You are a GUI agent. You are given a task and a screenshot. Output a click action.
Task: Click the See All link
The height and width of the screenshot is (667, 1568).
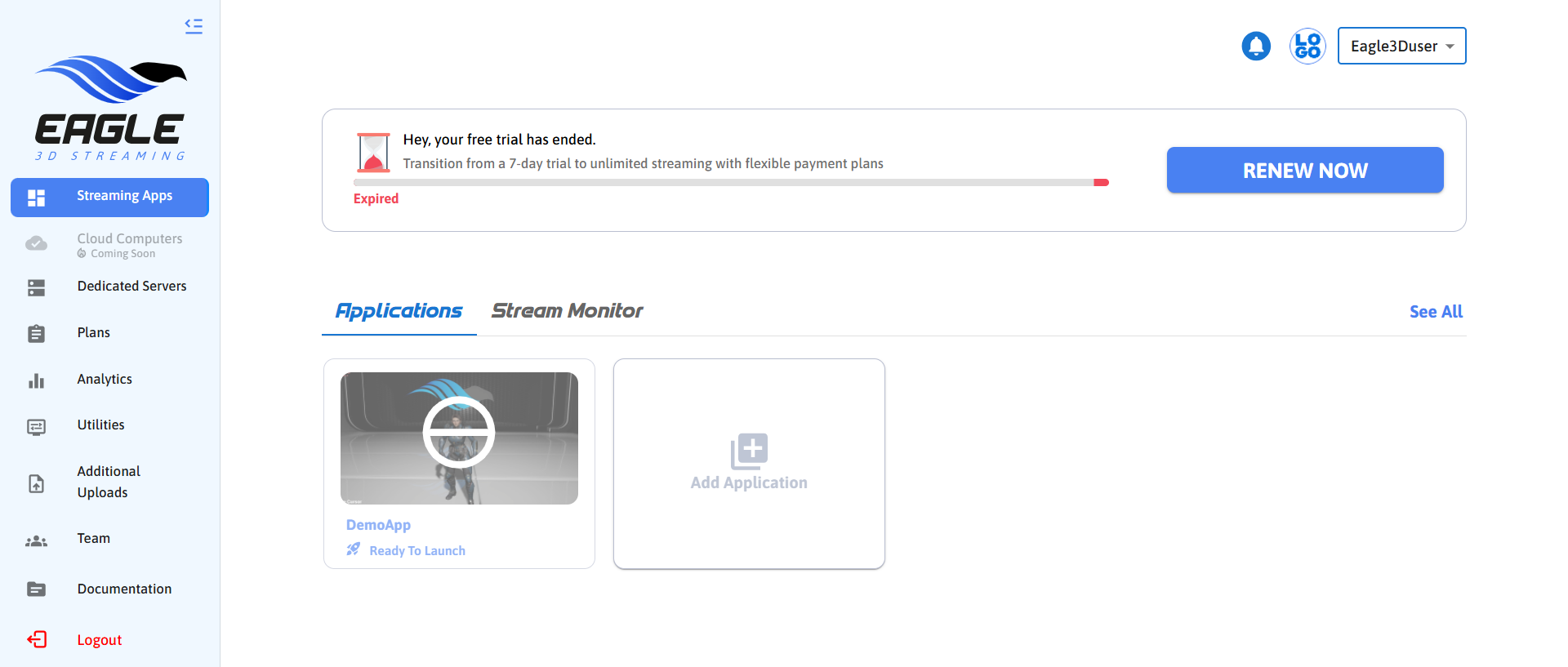pyautogui.click(x=1435, y=312)
